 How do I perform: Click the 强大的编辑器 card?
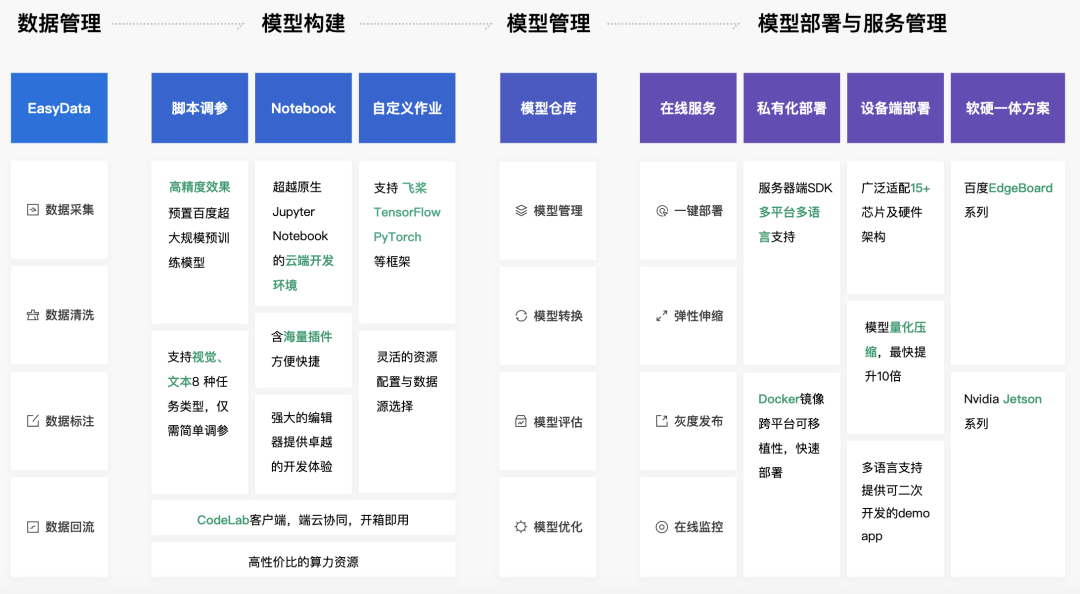(303, 444)
